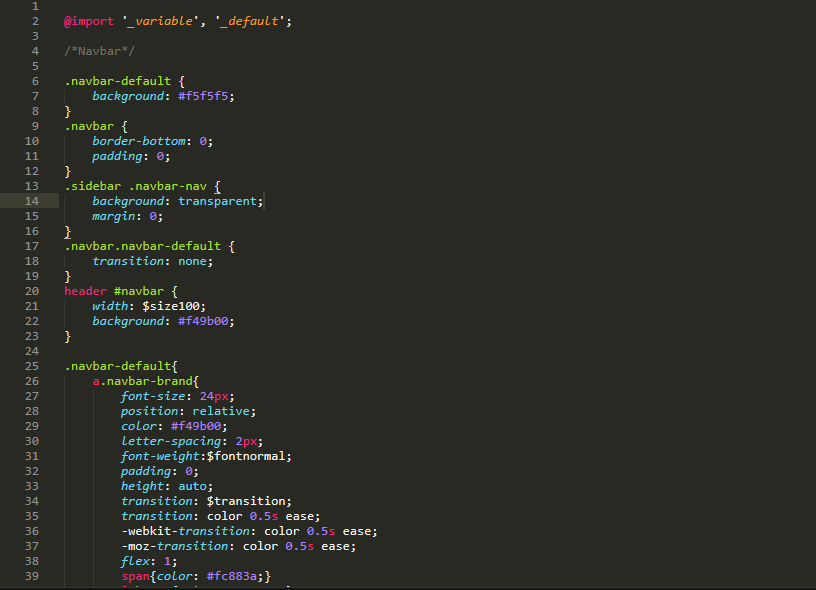Click the $fontnormal variable
This screenshot has height=590, width=816.
click(246, 456)
